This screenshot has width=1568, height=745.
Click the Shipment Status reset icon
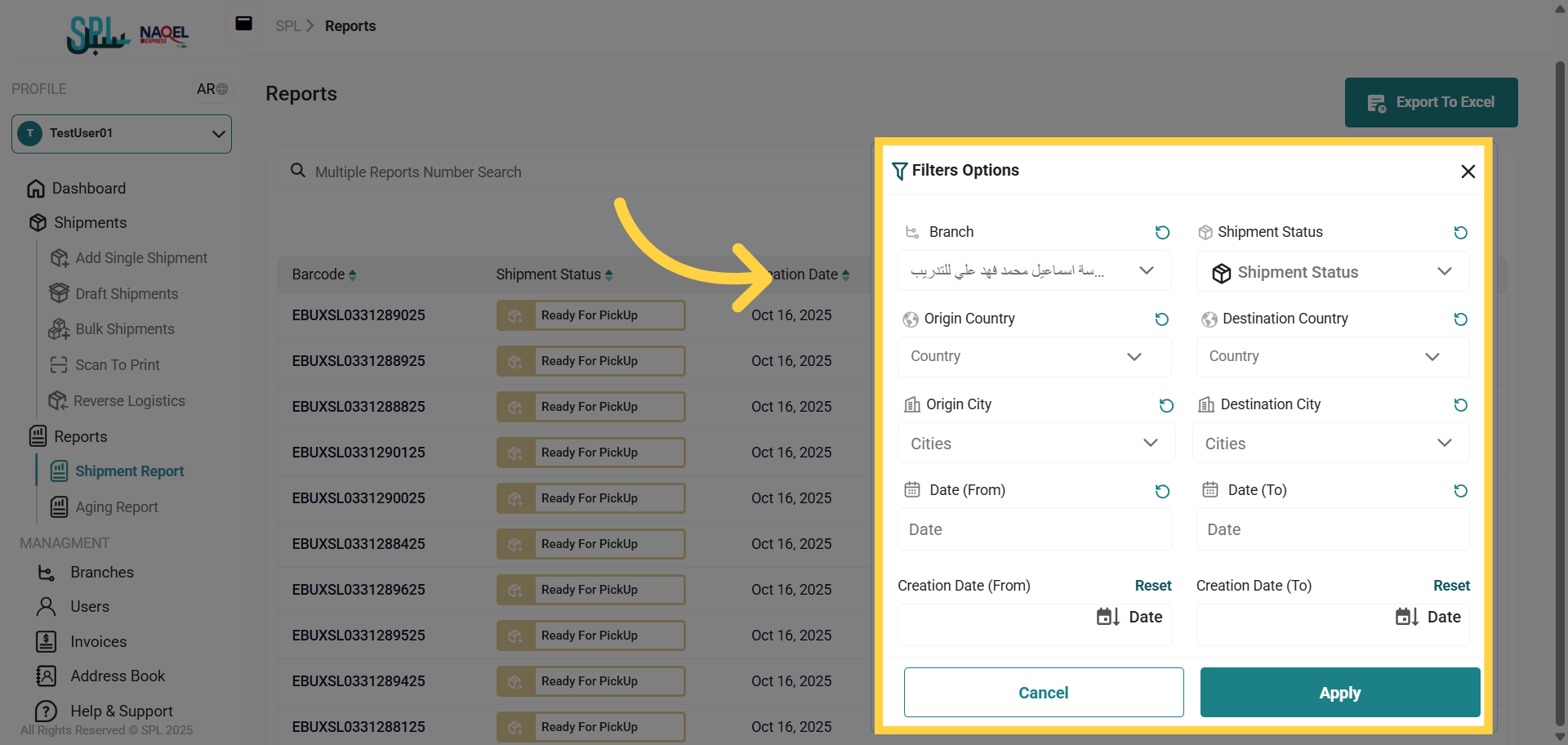1460,233
